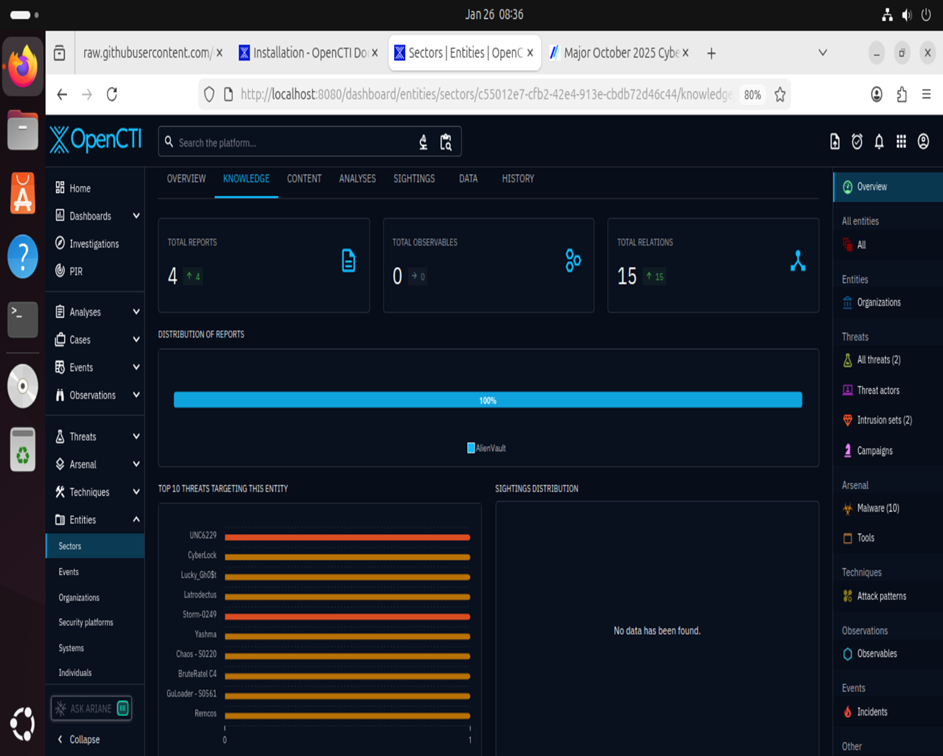Click the UNC6229 threat bar
The width and height of the screenshot is (943, 756).
(x=347, y=537)
